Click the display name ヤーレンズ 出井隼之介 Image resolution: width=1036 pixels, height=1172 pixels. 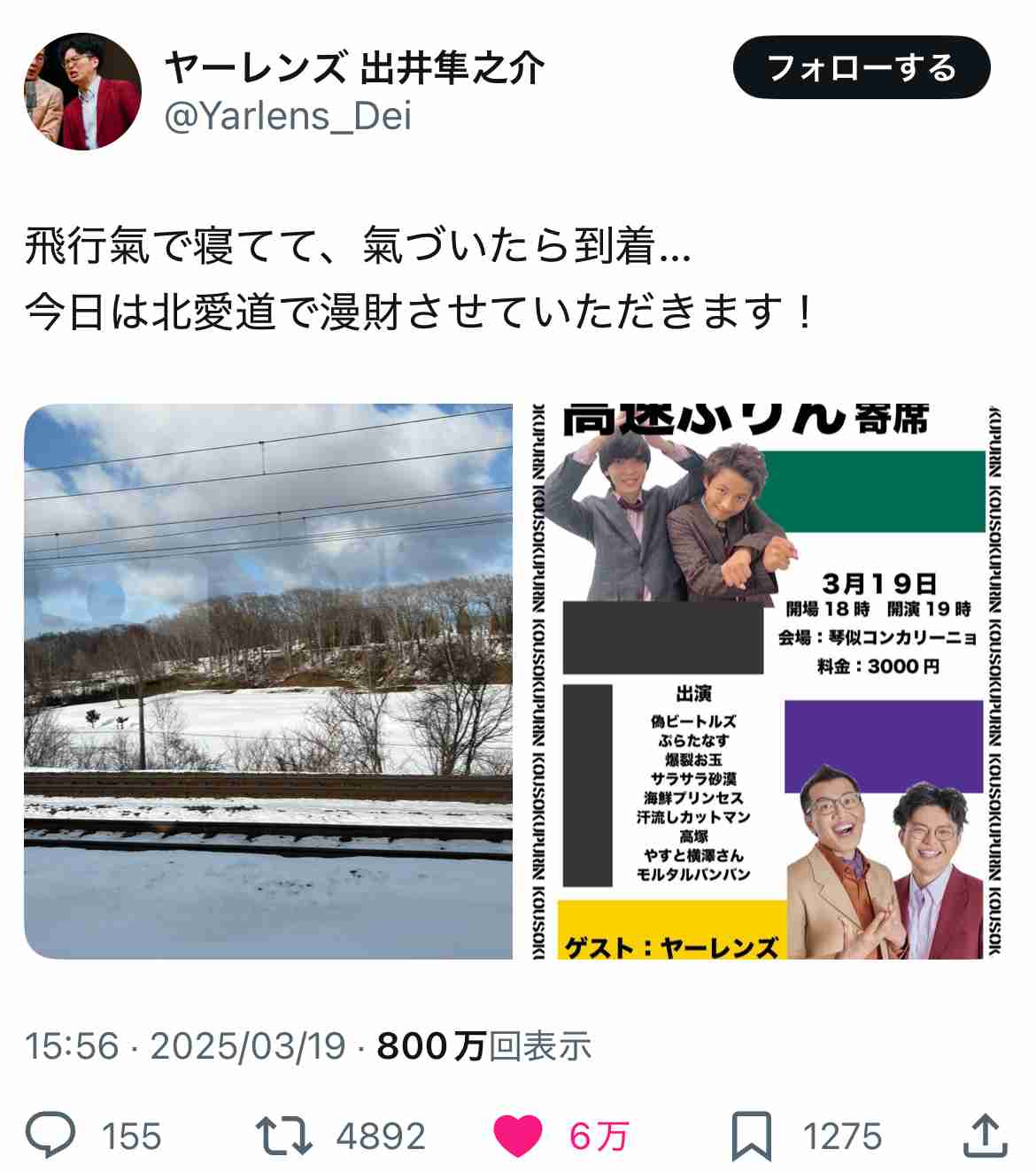pos(354,67)
